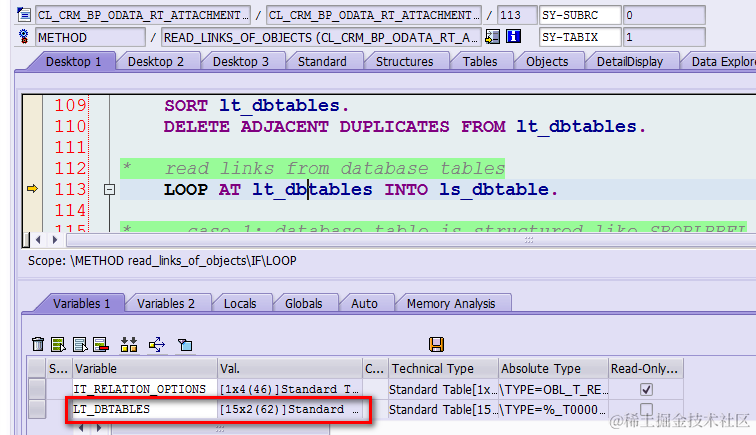Open the Data Explorer tab
Screen dimensions: 756x435
click(x=723, y=62)
